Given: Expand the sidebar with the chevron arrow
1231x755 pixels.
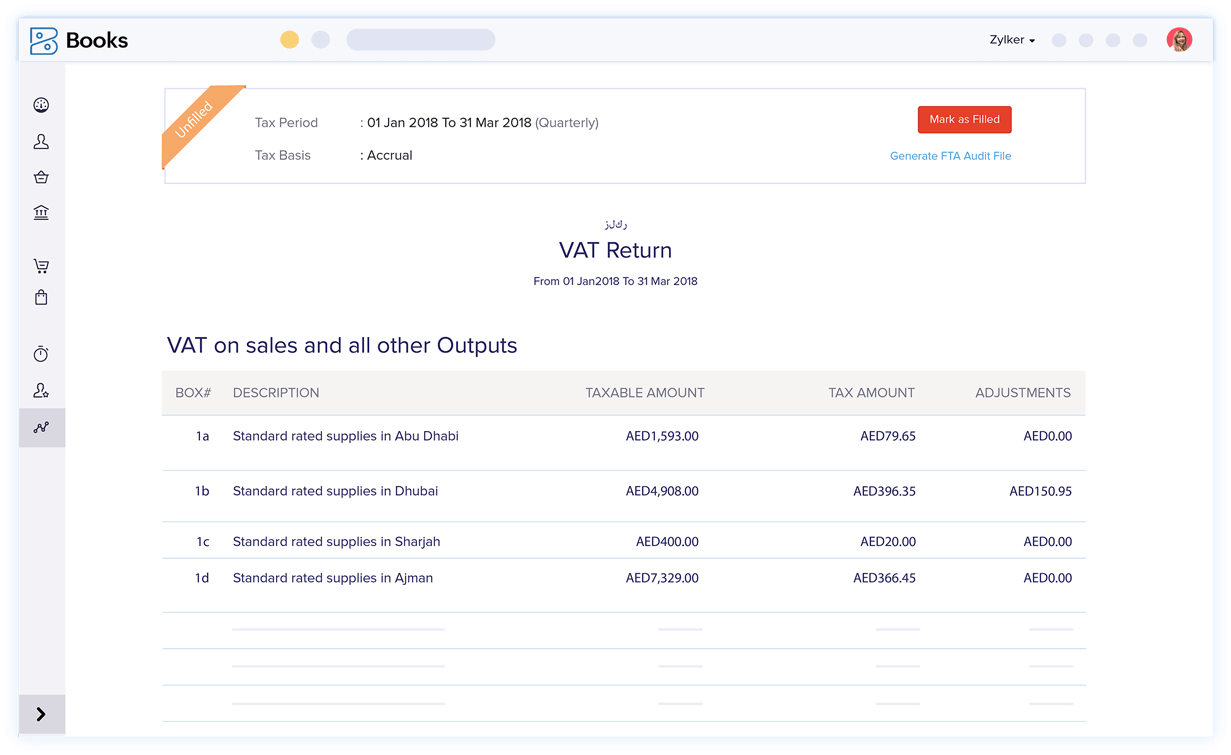Looking at the screenshot, I should (41, 714).
